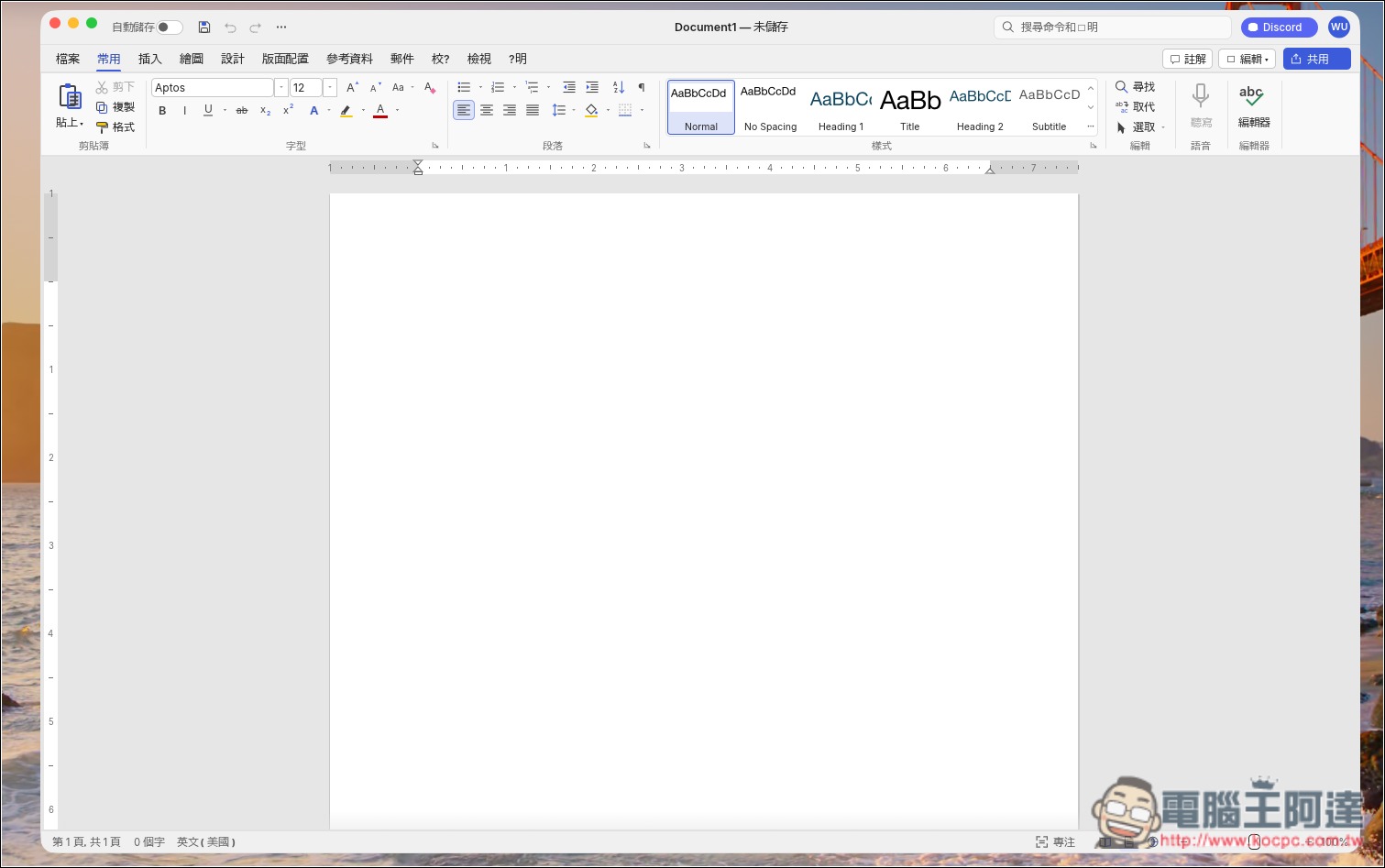1385x868 pixels.
Task: Click the Discord button in title bar
Action: pyautogui.click(x=1280, y=27)
